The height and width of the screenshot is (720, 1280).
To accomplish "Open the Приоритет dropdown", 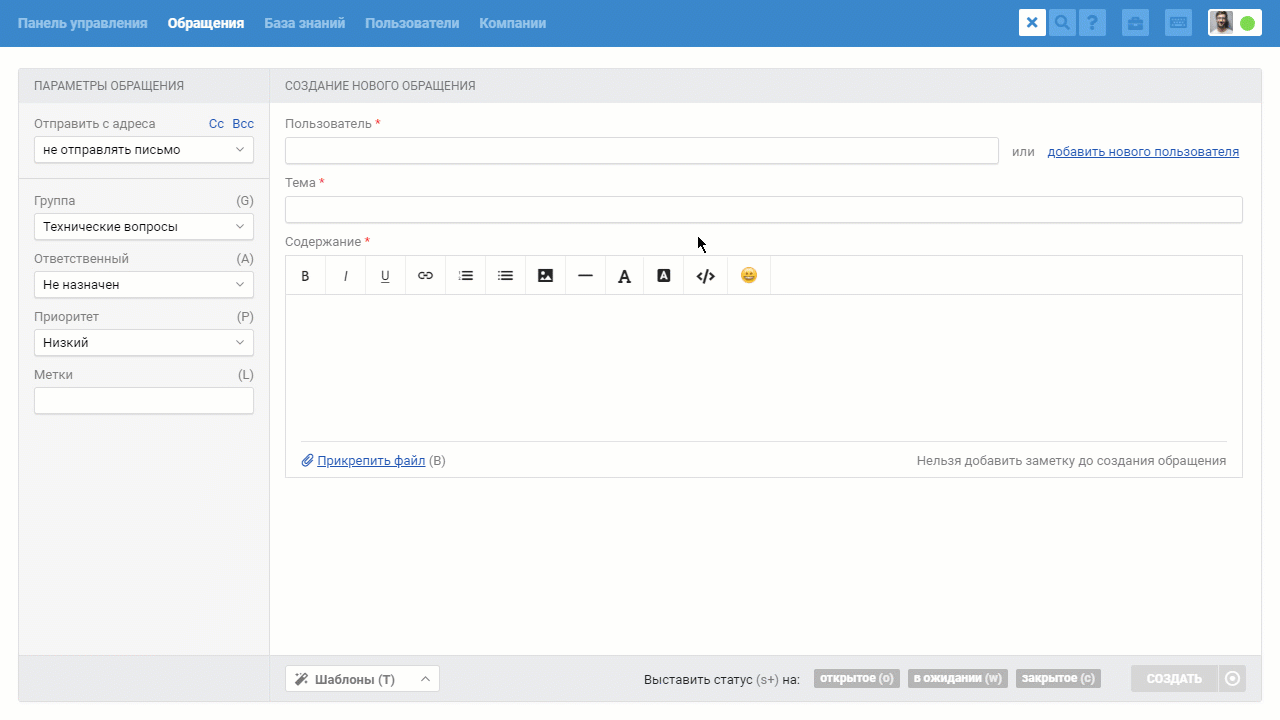I will click(x=144, y=343).
